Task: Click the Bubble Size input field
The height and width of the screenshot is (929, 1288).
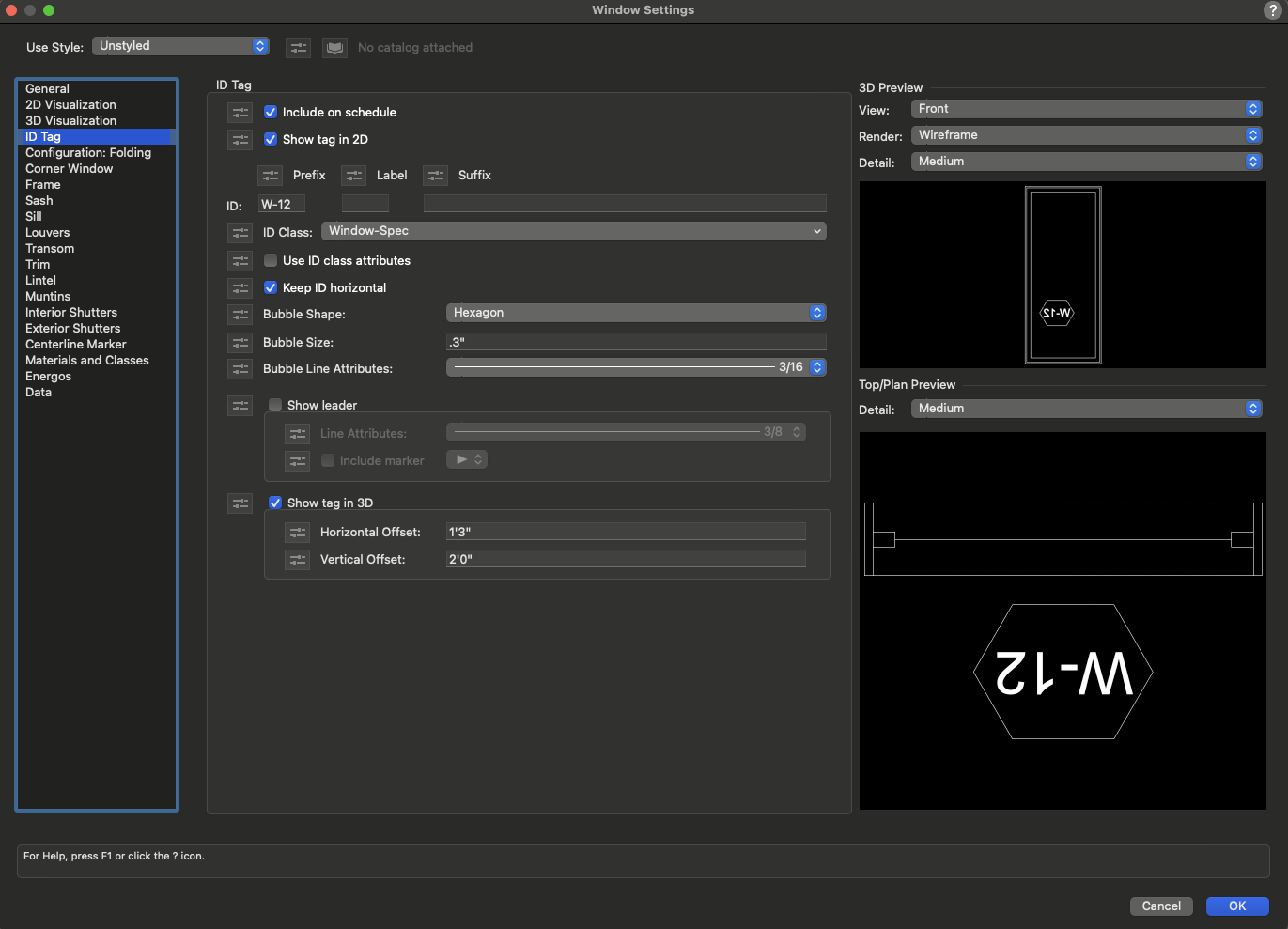Action: pos(636,342)
